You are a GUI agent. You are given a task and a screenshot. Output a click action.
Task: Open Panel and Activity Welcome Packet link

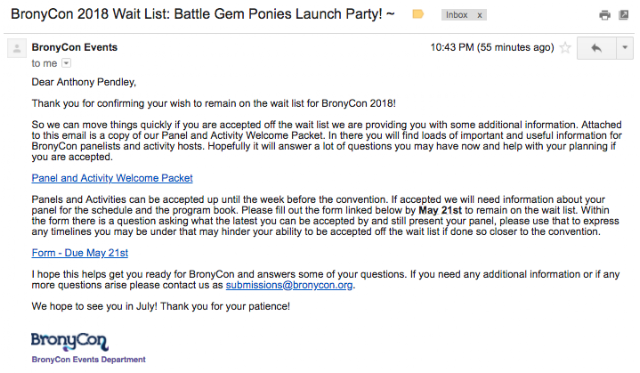click(x=112, y=178)
